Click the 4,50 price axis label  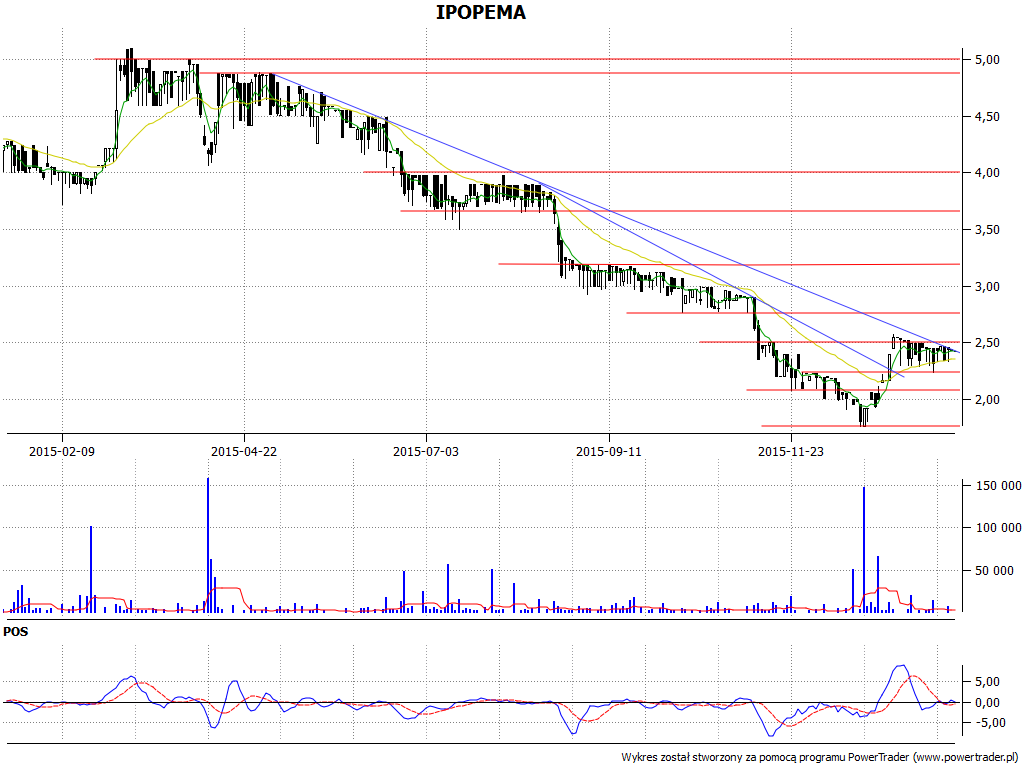click(x=987, y=116)
